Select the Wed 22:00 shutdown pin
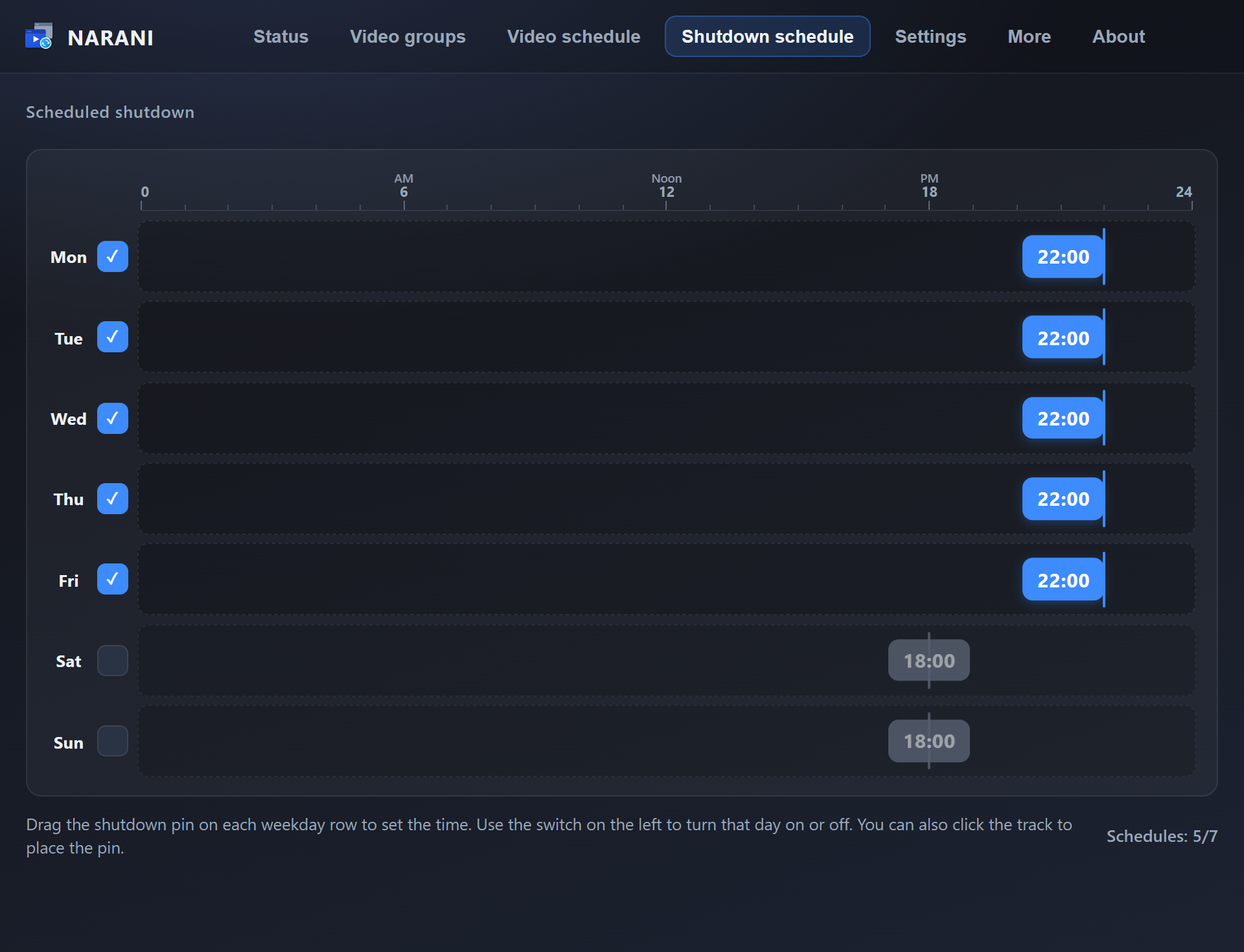This screenshot has width=1244, height=952. [x=1063, y=418]
